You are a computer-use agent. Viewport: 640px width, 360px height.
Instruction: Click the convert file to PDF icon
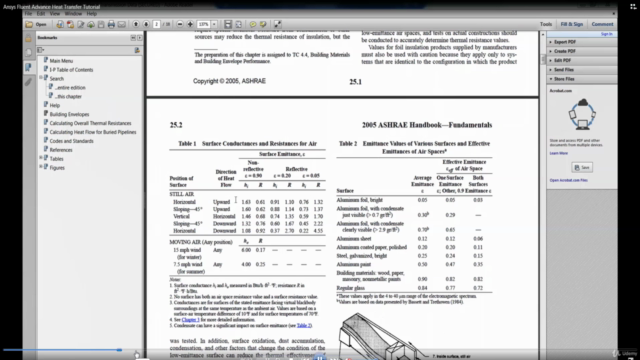[70, 24]
